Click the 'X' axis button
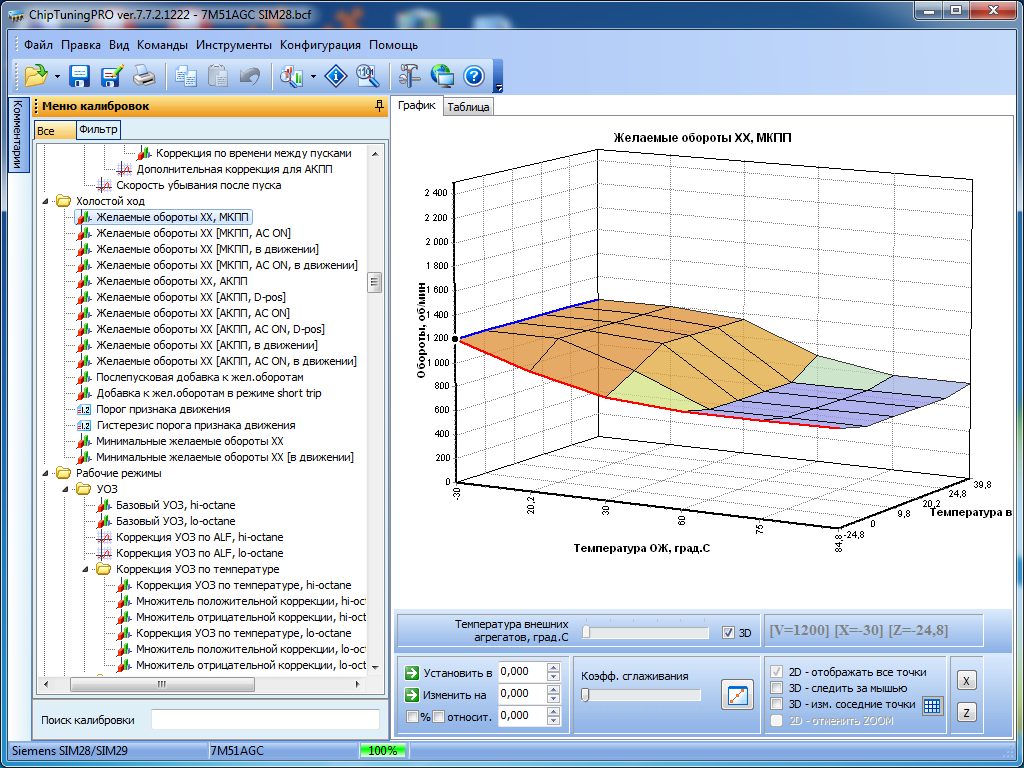This screenshot has width=1024, height=768. click(966, 680)
